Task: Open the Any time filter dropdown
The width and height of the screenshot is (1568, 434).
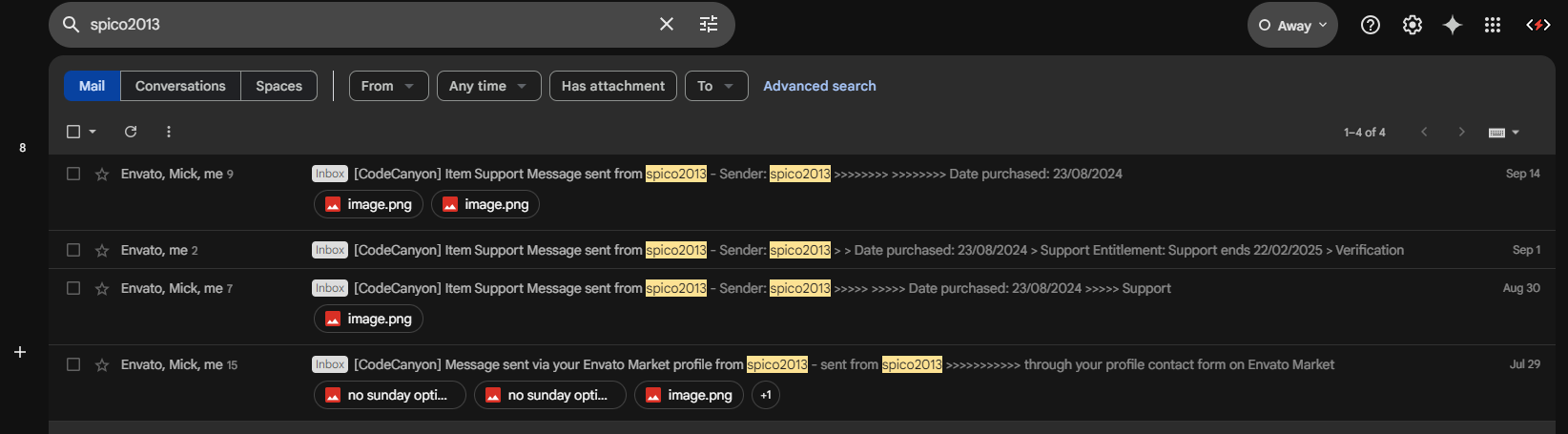Action: pos(488,86)
